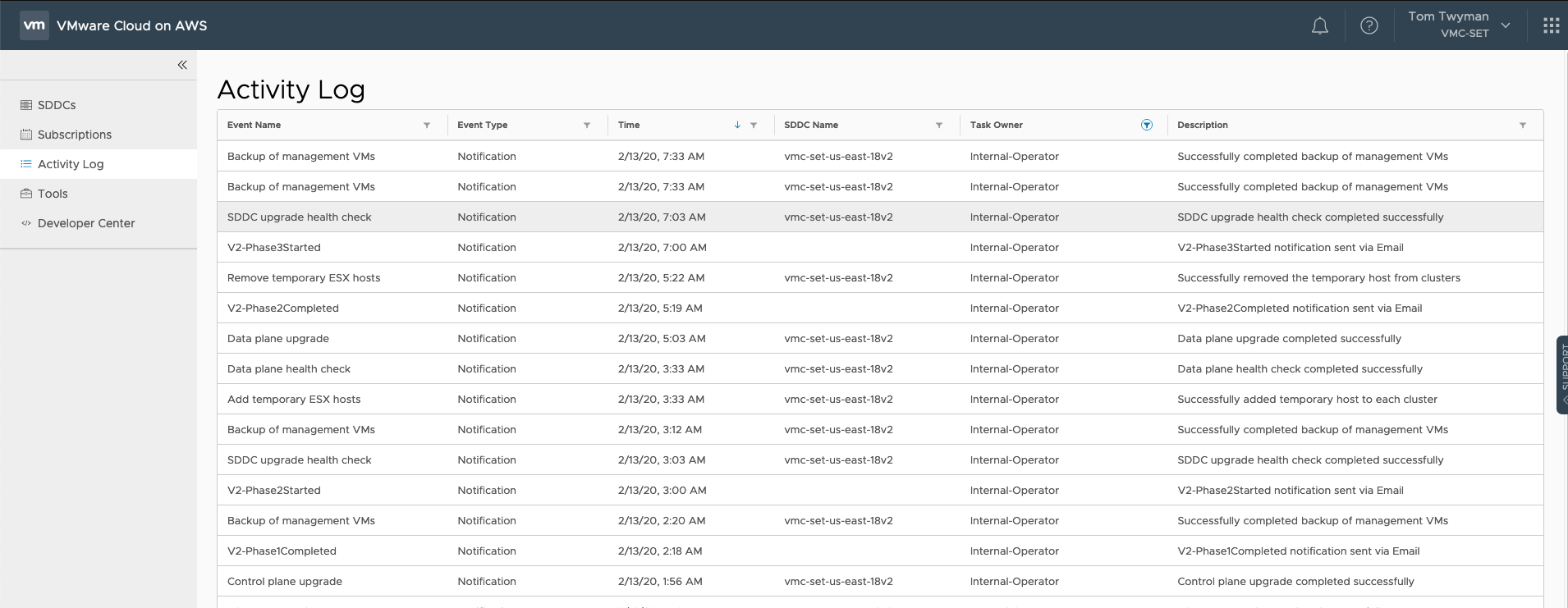The image size is (1568, 608).
Task: Open the apps grid switcher
Action: pyautogui.click(x=1551, y=25)
